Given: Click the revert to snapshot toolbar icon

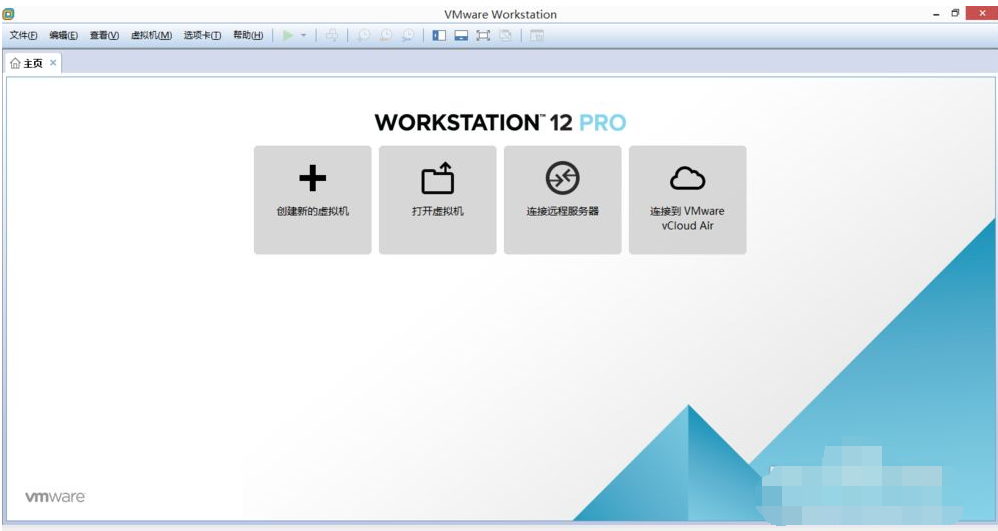Looking at the screenshot, I should (x=385, y=35).
